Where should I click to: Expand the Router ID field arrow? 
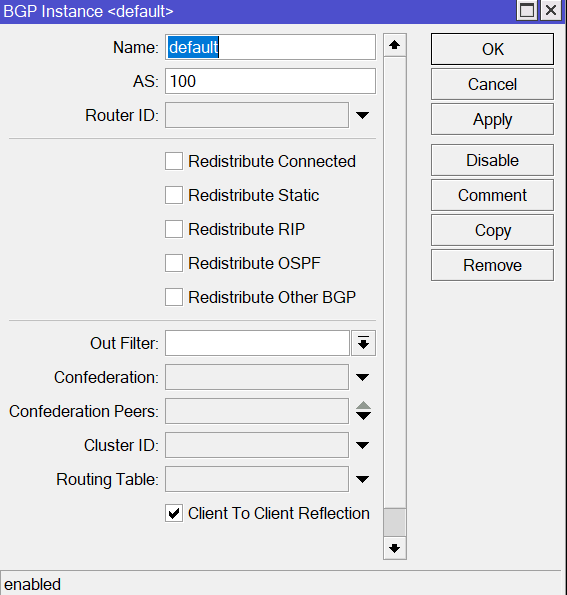pos(362,115)
